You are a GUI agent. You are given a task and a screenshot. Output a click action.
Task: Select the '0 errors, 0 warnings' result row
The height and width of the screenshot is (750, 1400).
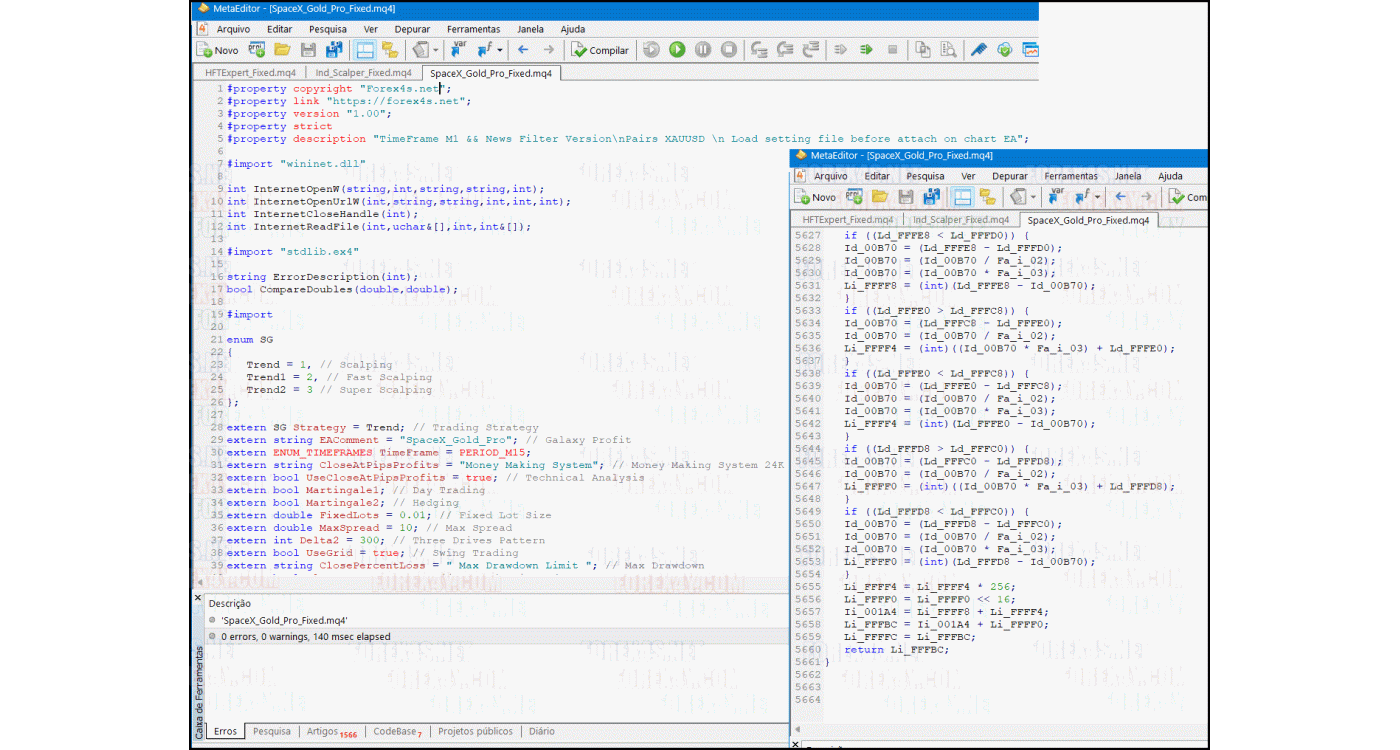pyautogui.click(x=305, y=636)
